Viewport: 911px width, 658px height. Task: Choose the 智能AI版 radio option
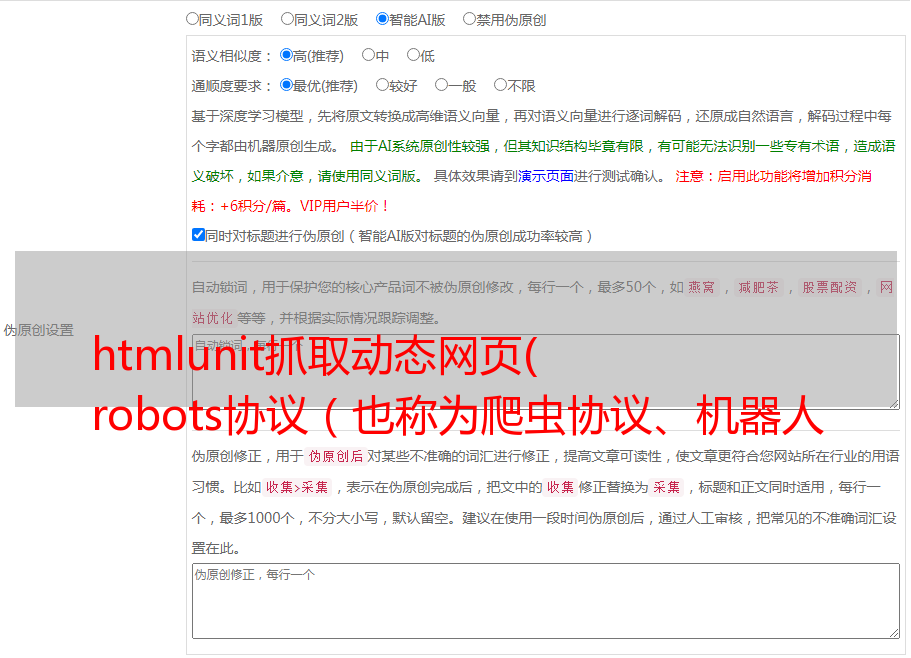pos(382,19)
